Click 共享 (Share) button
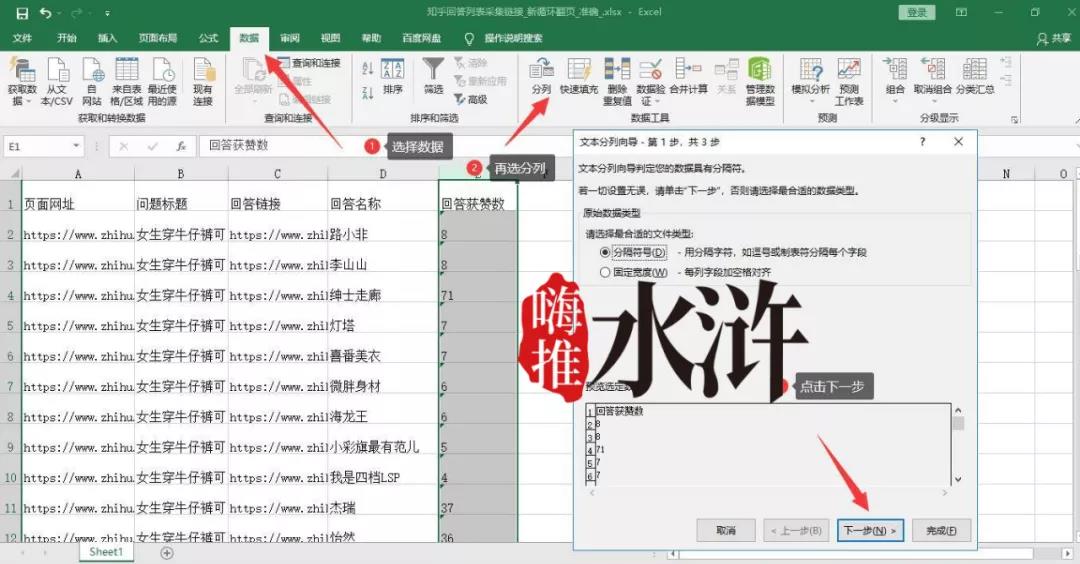This screenshot has width=1080, height=564. [1055, 39]
